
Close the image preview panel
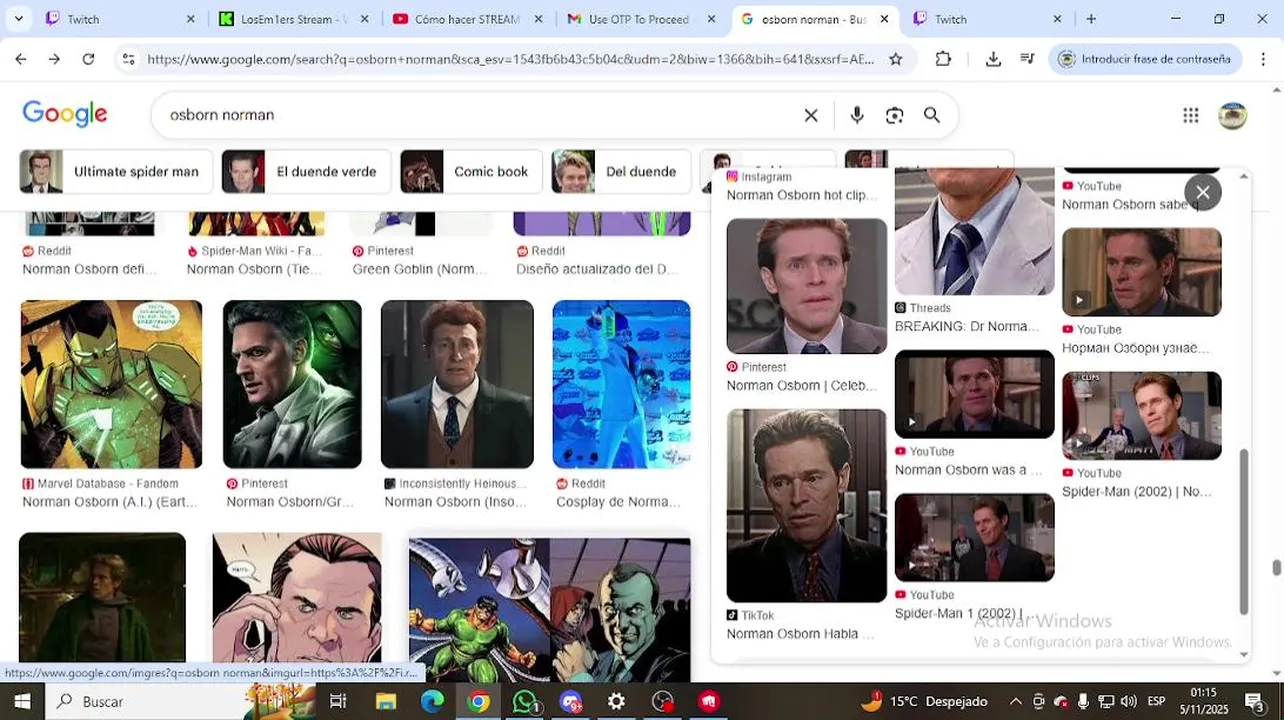tap(1203, 192)
